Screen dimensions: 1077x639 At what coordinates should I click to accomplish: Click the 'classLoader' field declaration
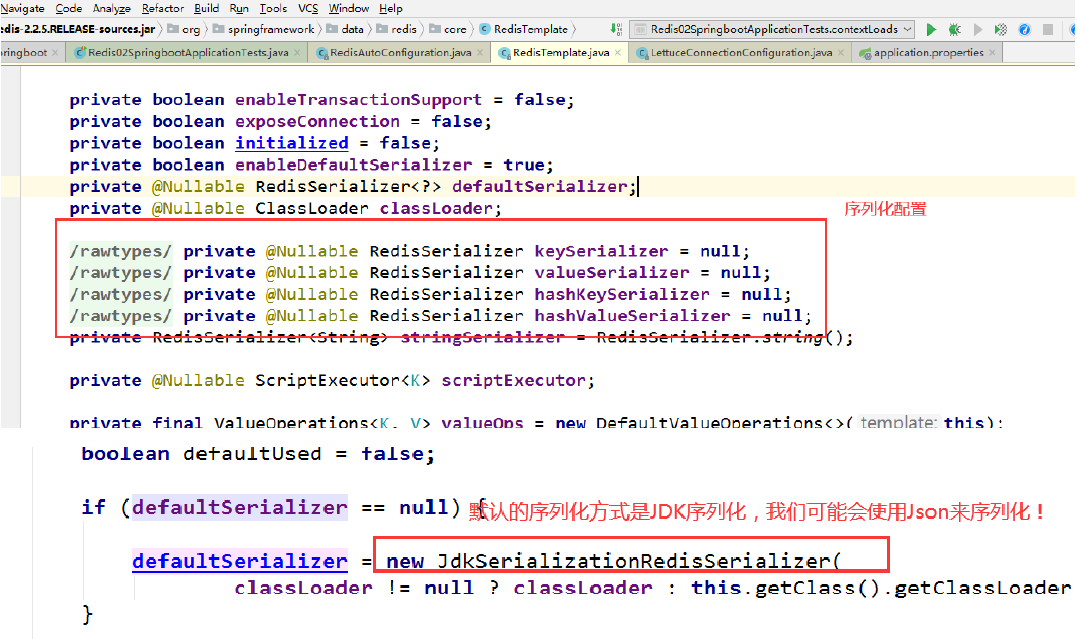pos(436,208)
